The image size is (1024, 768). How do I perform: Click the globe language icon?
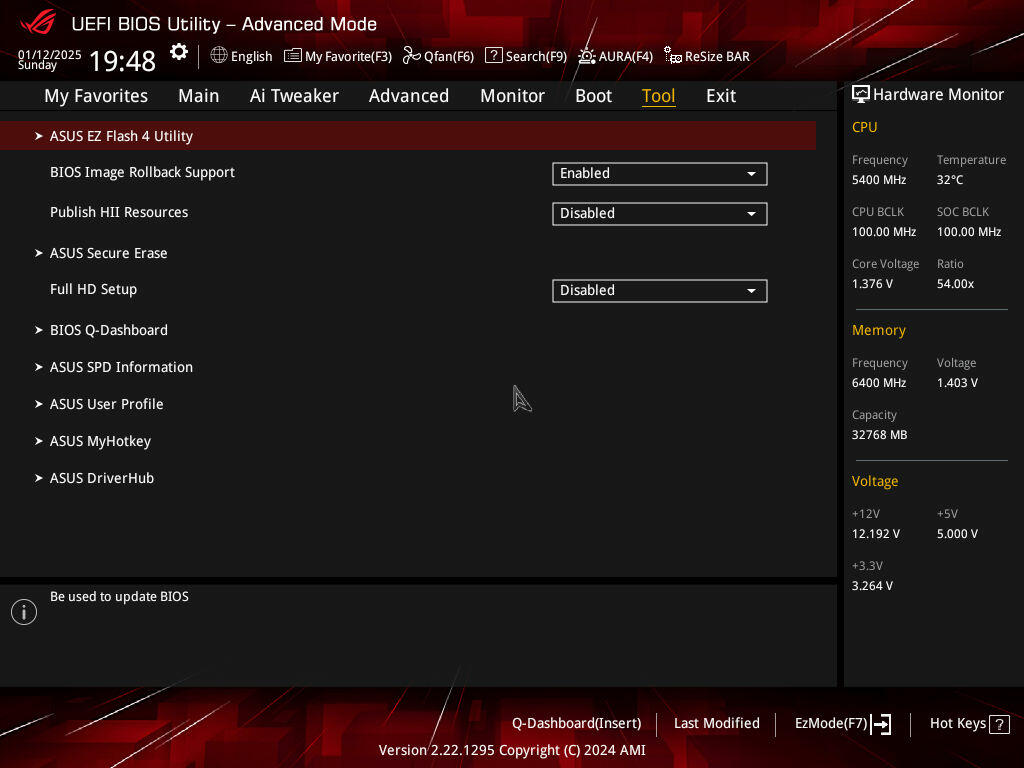(219, 56)
